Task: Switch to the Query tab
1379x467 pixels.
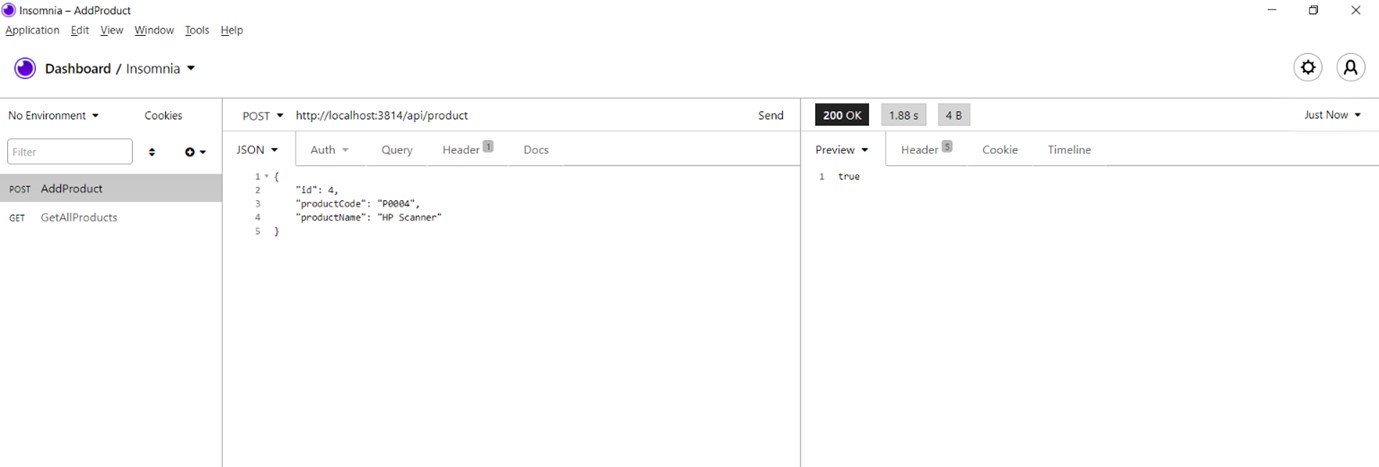Action: (x=397, y=150)
